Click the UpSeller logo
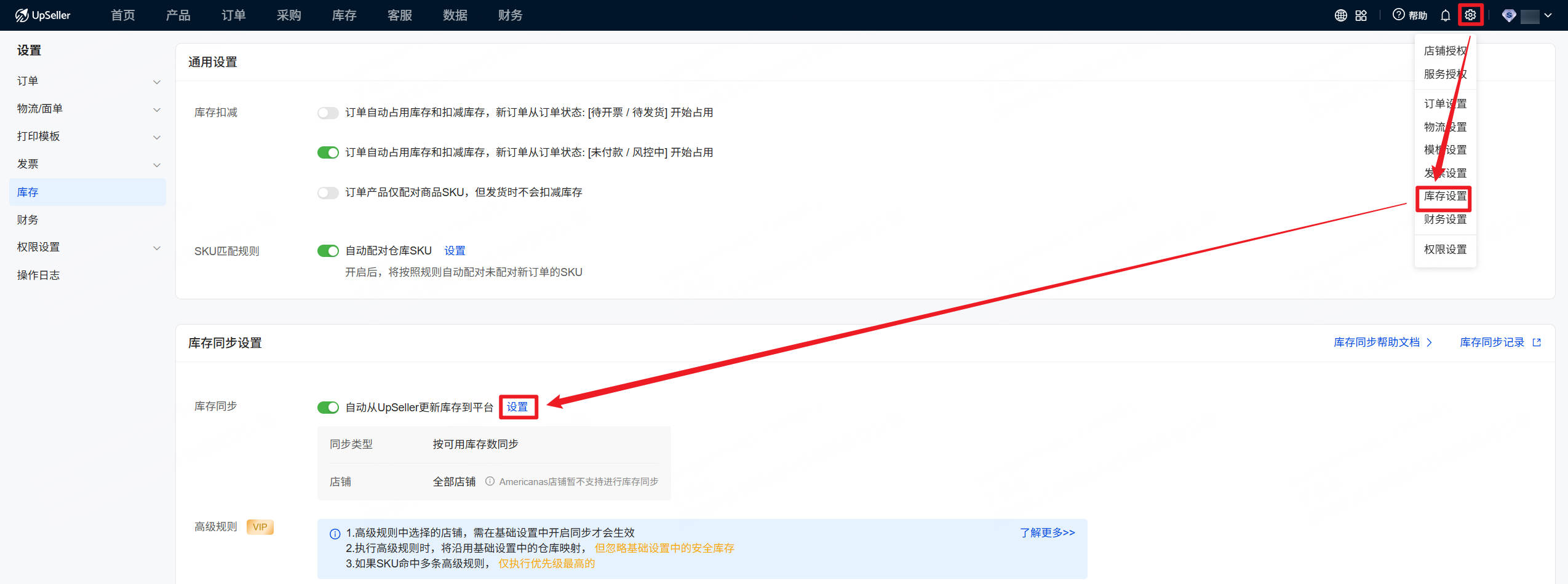The height and width of the screenshot is (584, 1568). (x=42, y=15)
